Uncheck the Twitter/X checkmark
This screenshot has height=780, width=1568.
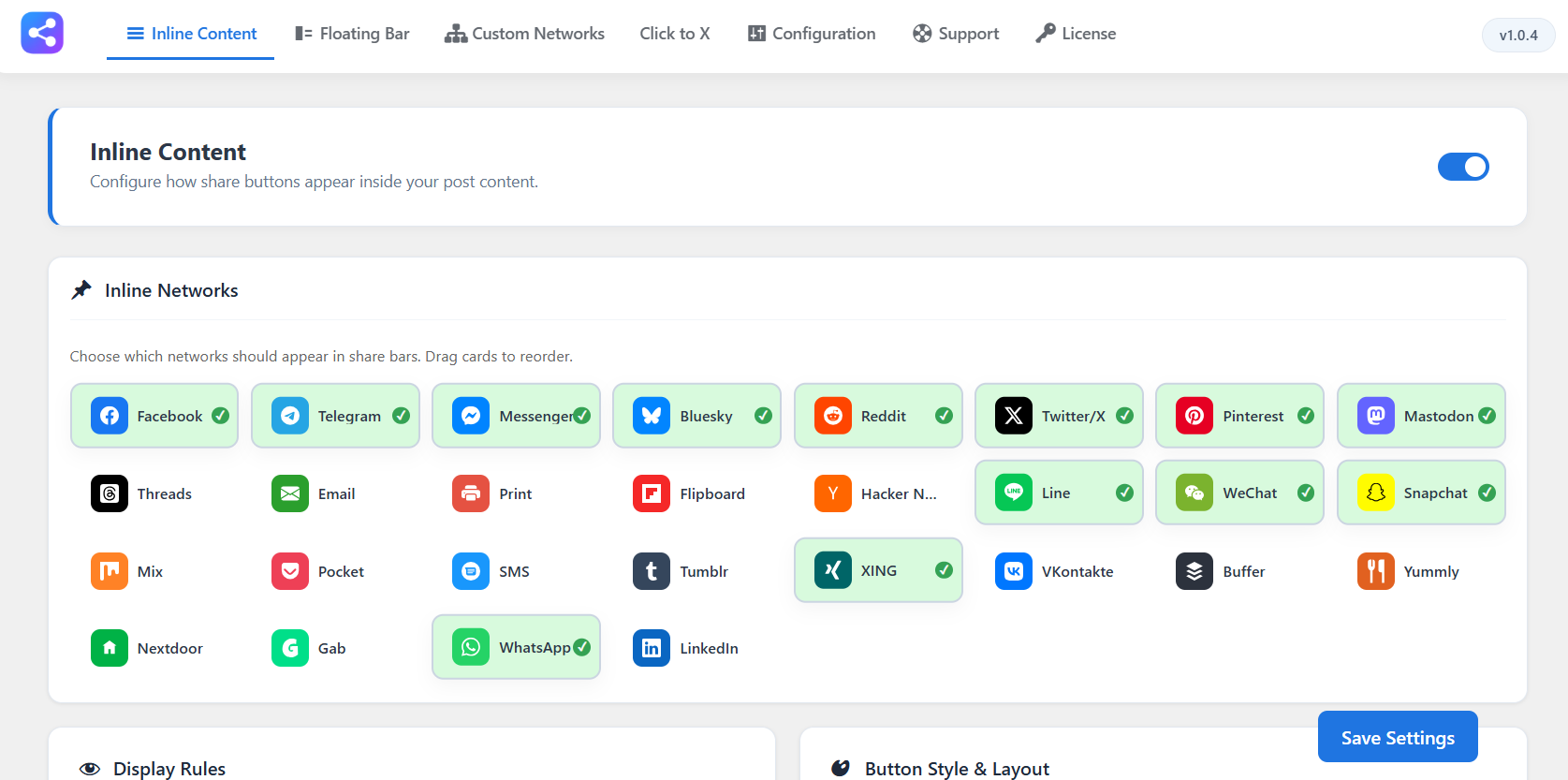pyautogui.click(x=1125, y=416)
